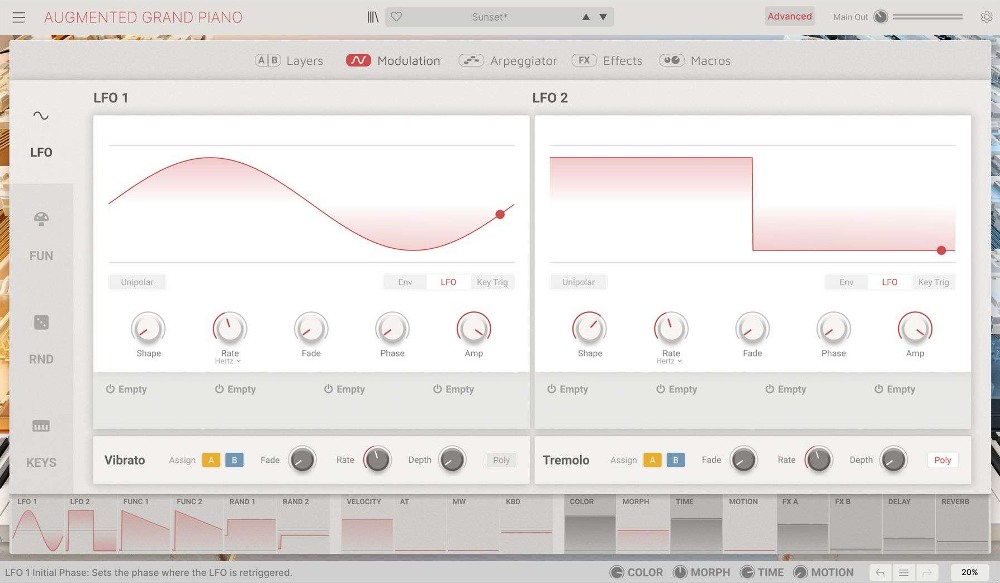
Task: Switch LFO 2 trigger mode to Key Trig
Action: tap(934, 282)
